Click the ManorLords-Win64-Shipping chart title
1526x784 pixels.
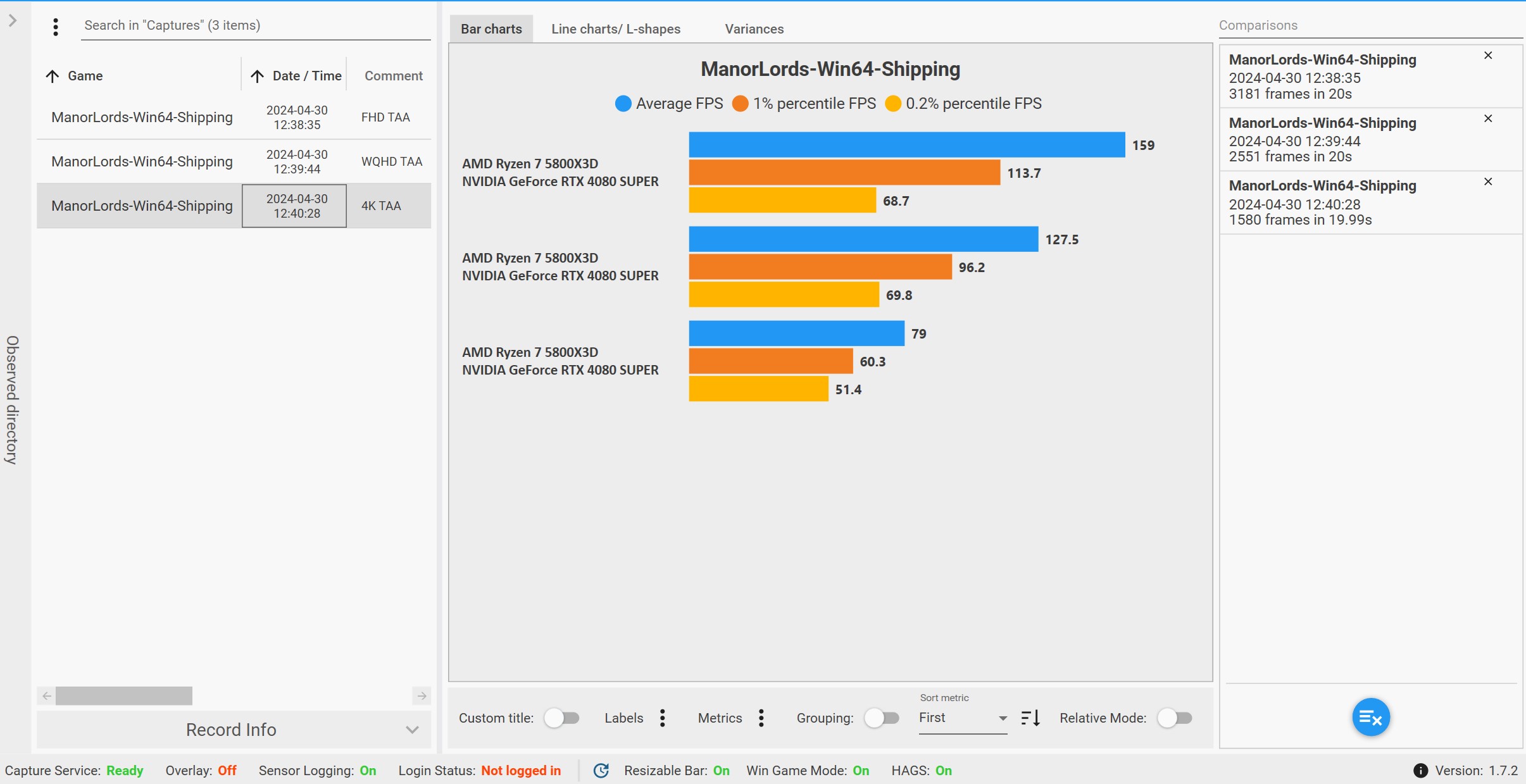[830, 69]
